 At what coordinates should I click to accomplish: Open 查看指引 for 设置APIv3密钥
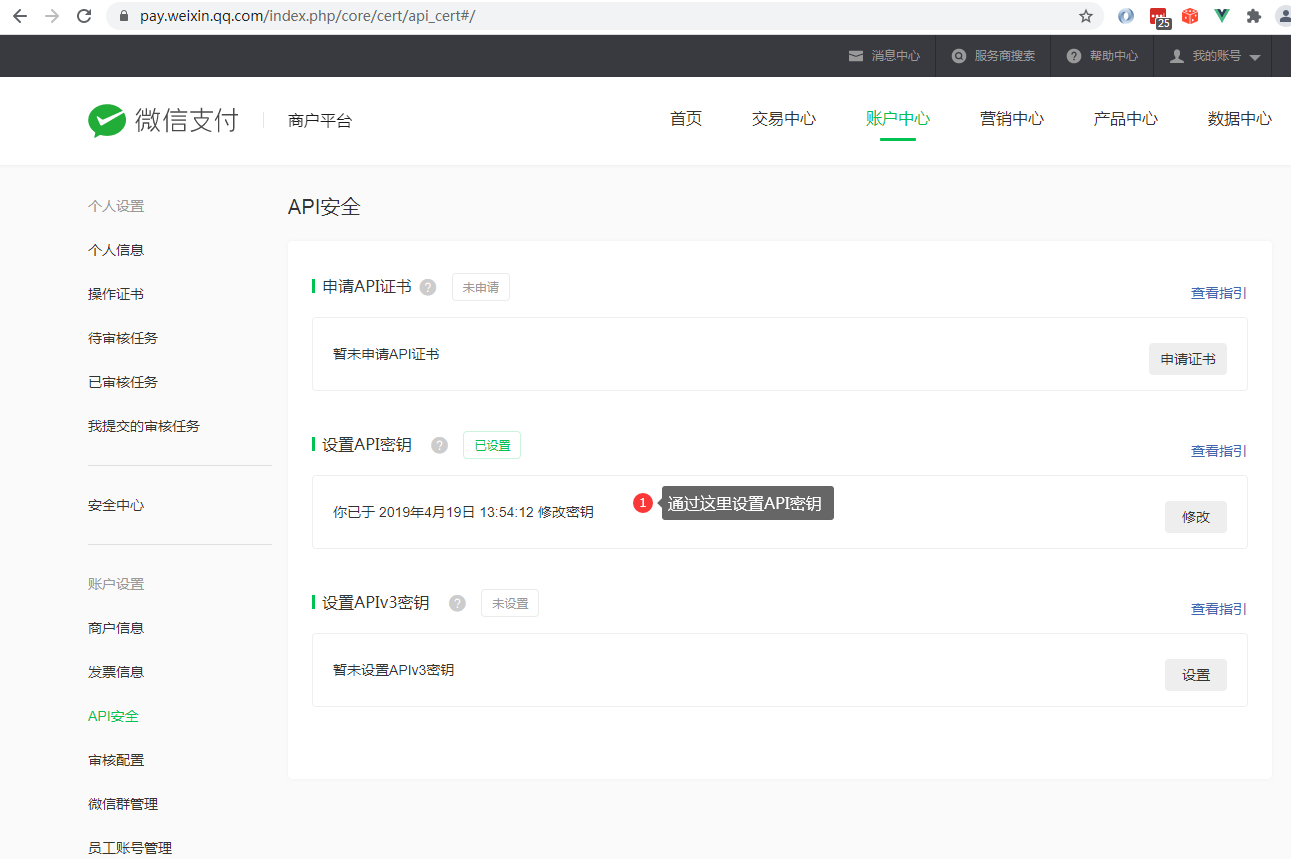pos(1218,609)
